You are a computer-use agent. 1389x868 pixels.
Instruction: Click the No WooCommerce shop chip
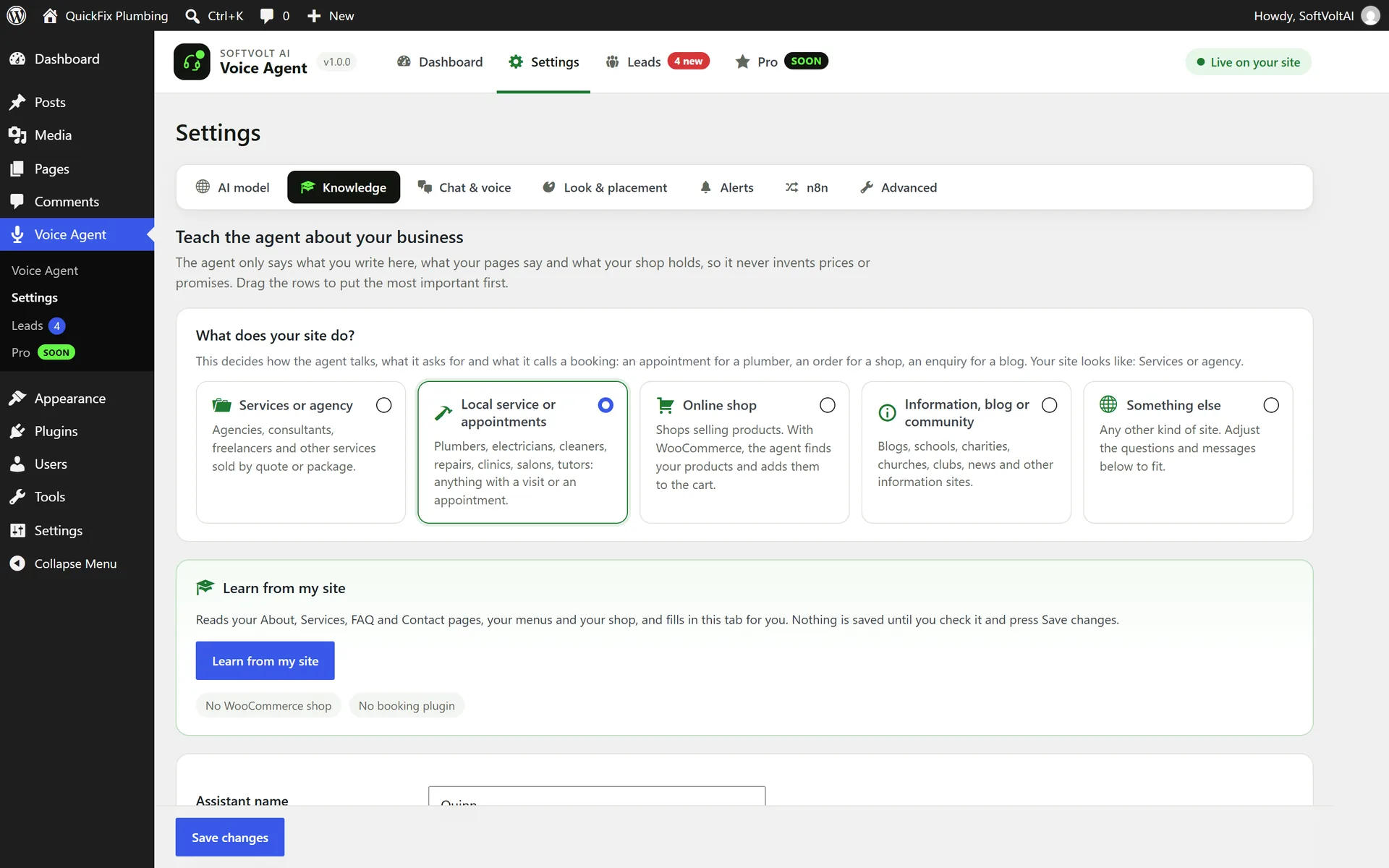pyautogui.click(x=268, y=705)
